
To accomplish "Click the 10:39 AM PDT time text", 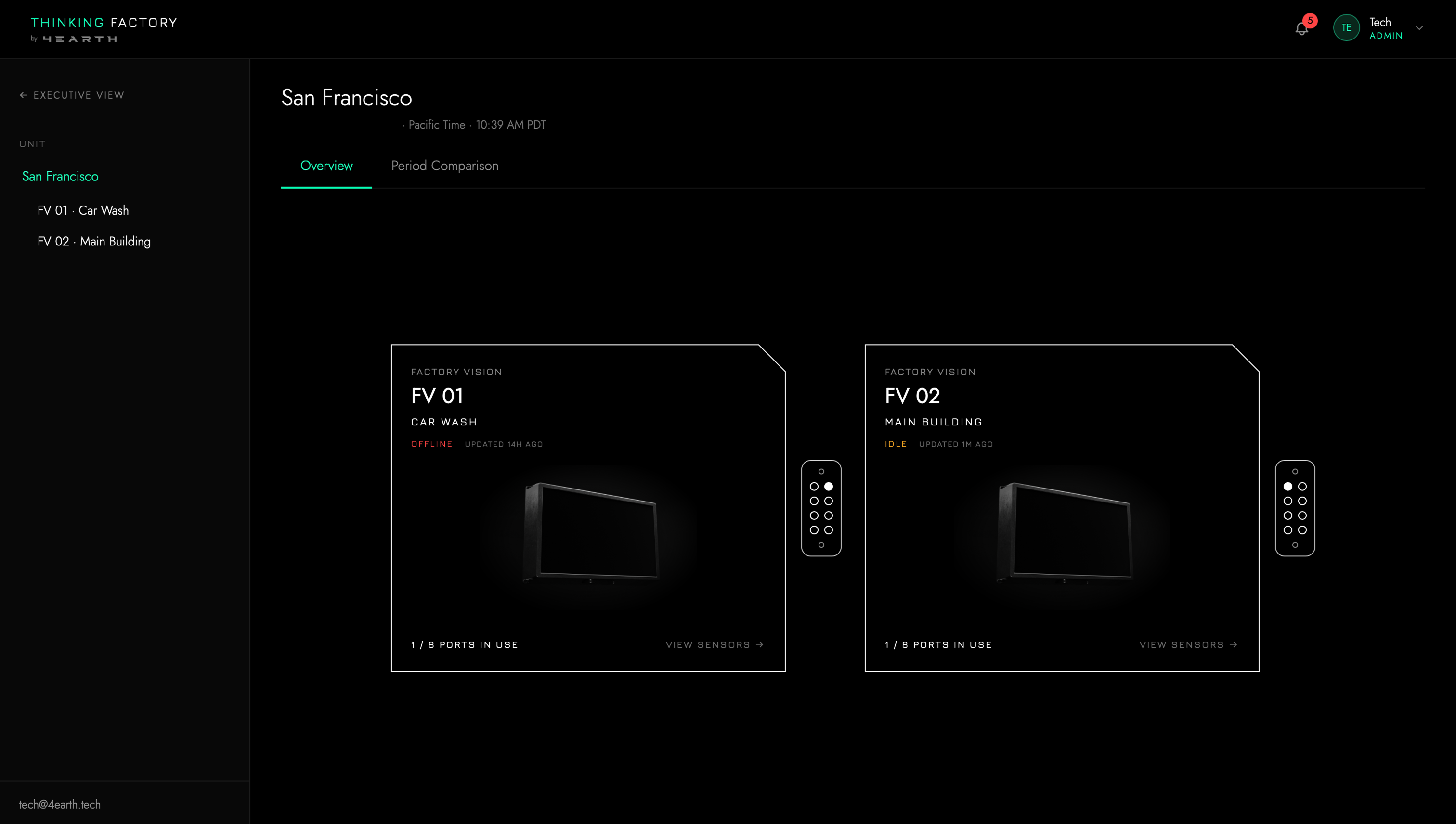I will click(511, 125).
